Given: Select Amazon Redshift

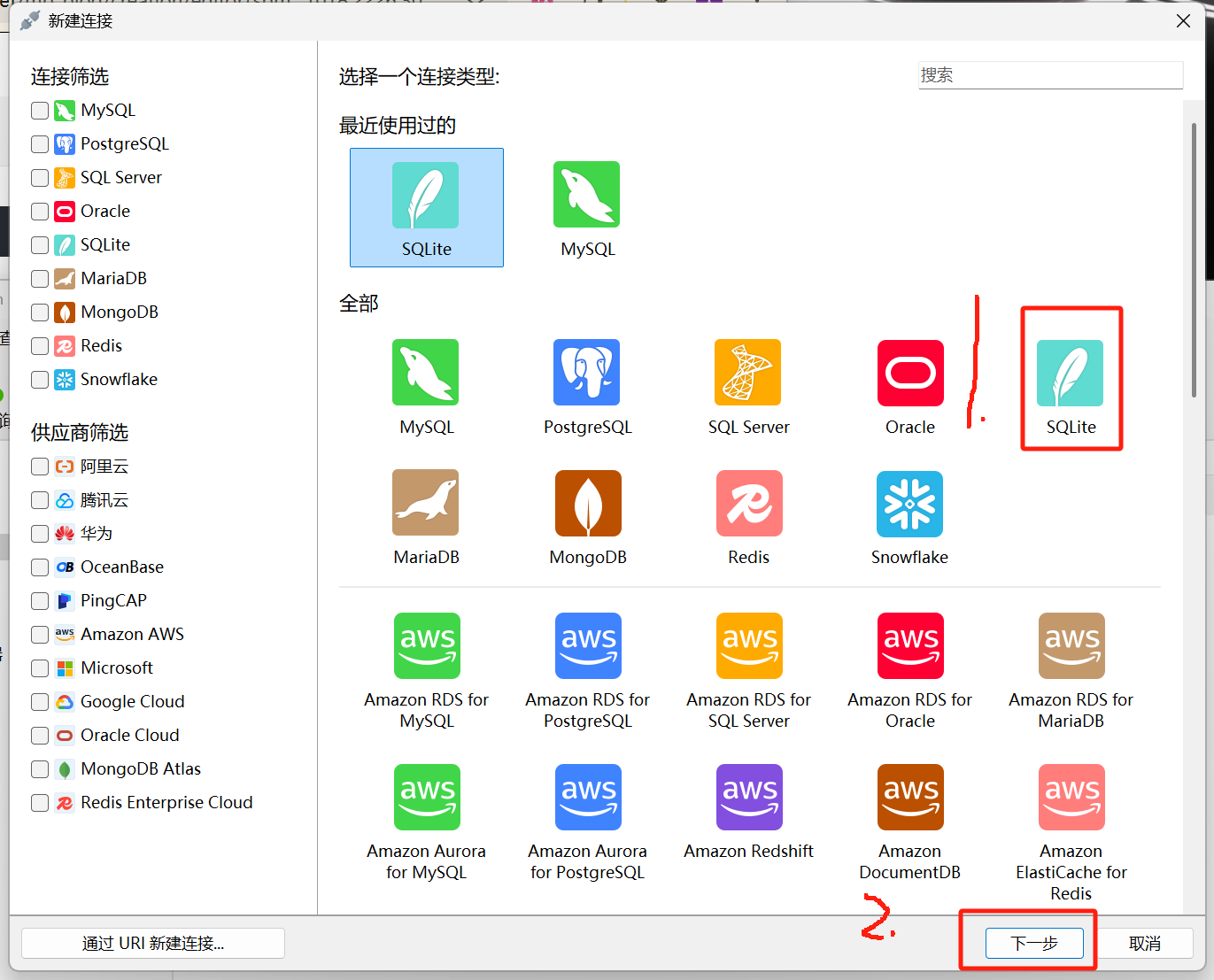Looking at the screenshot, I should [x=748, y=812].
